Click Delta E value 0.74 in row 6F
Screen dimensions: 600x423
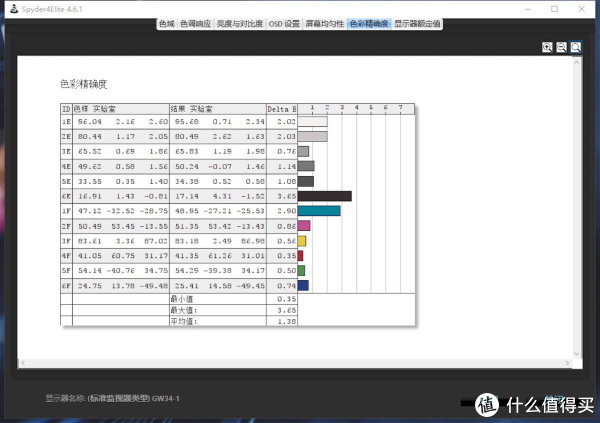coord(287,286)
